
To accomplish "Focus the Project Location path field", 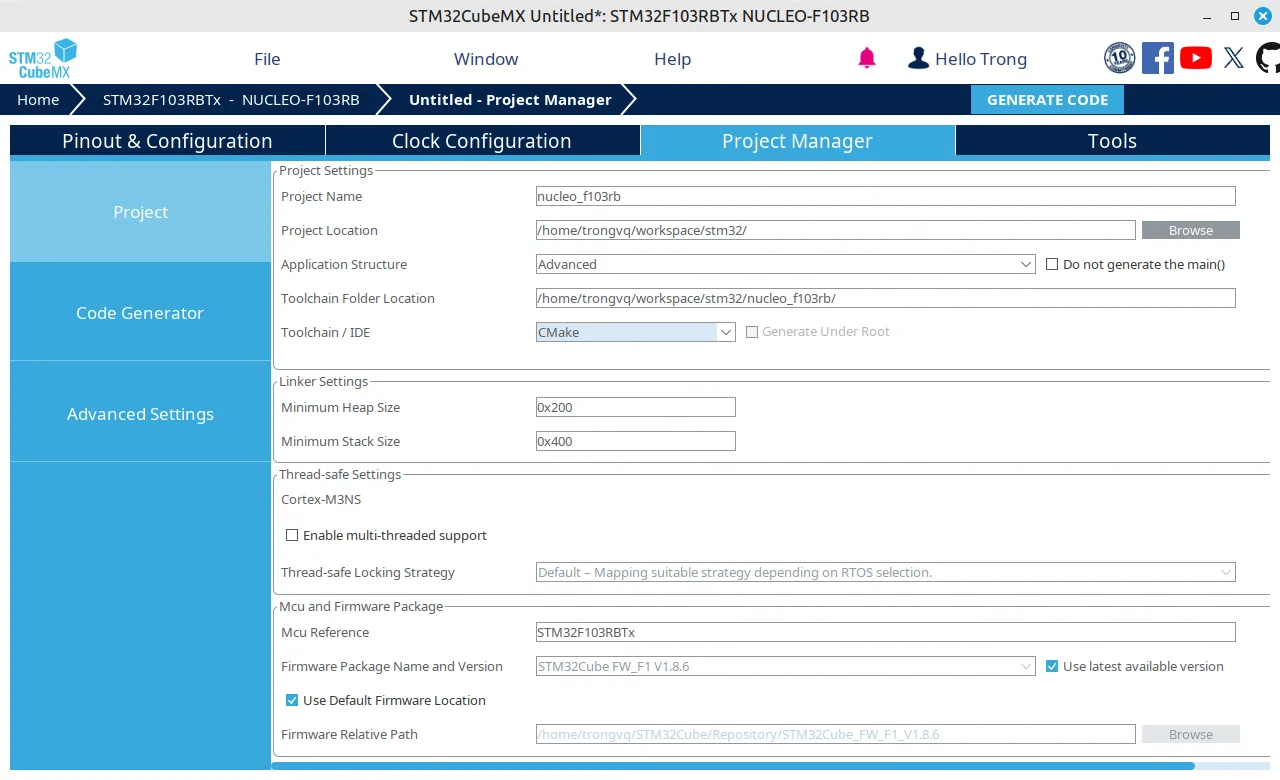I will (836, 230).
